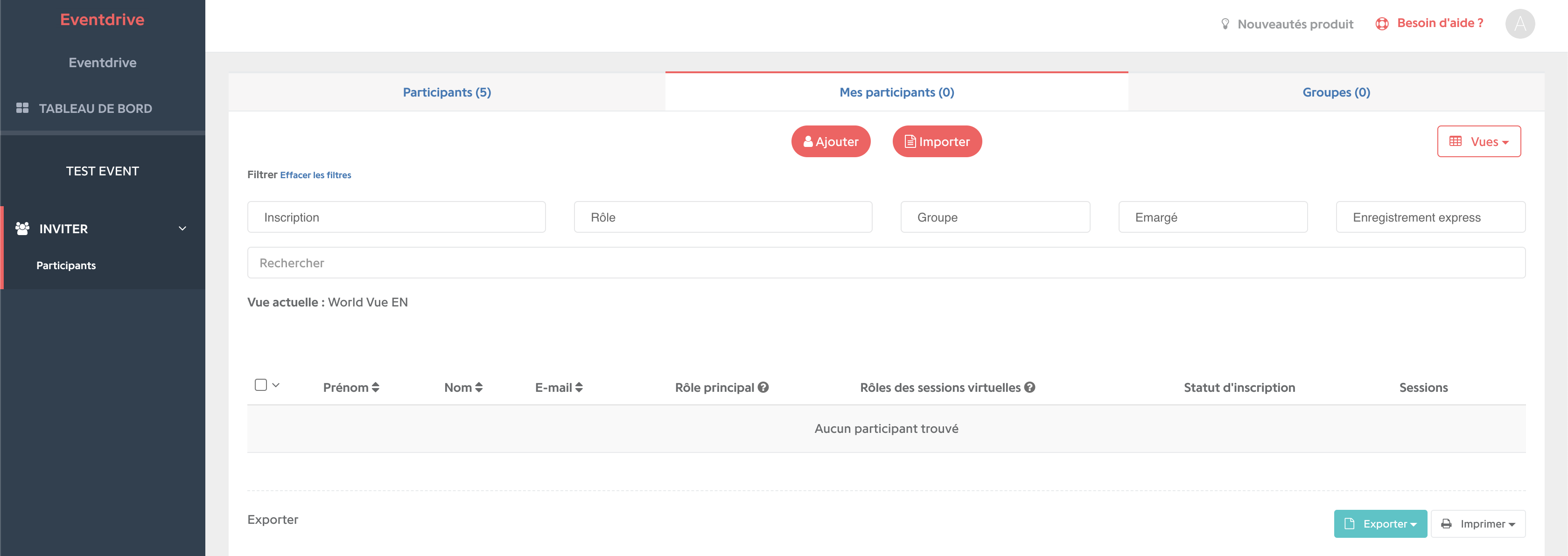This screenshot has width=1568, height=556.
Task: Click the Tableau de bord grid icon
Action: pyautogui.click(x=22, y=108)
